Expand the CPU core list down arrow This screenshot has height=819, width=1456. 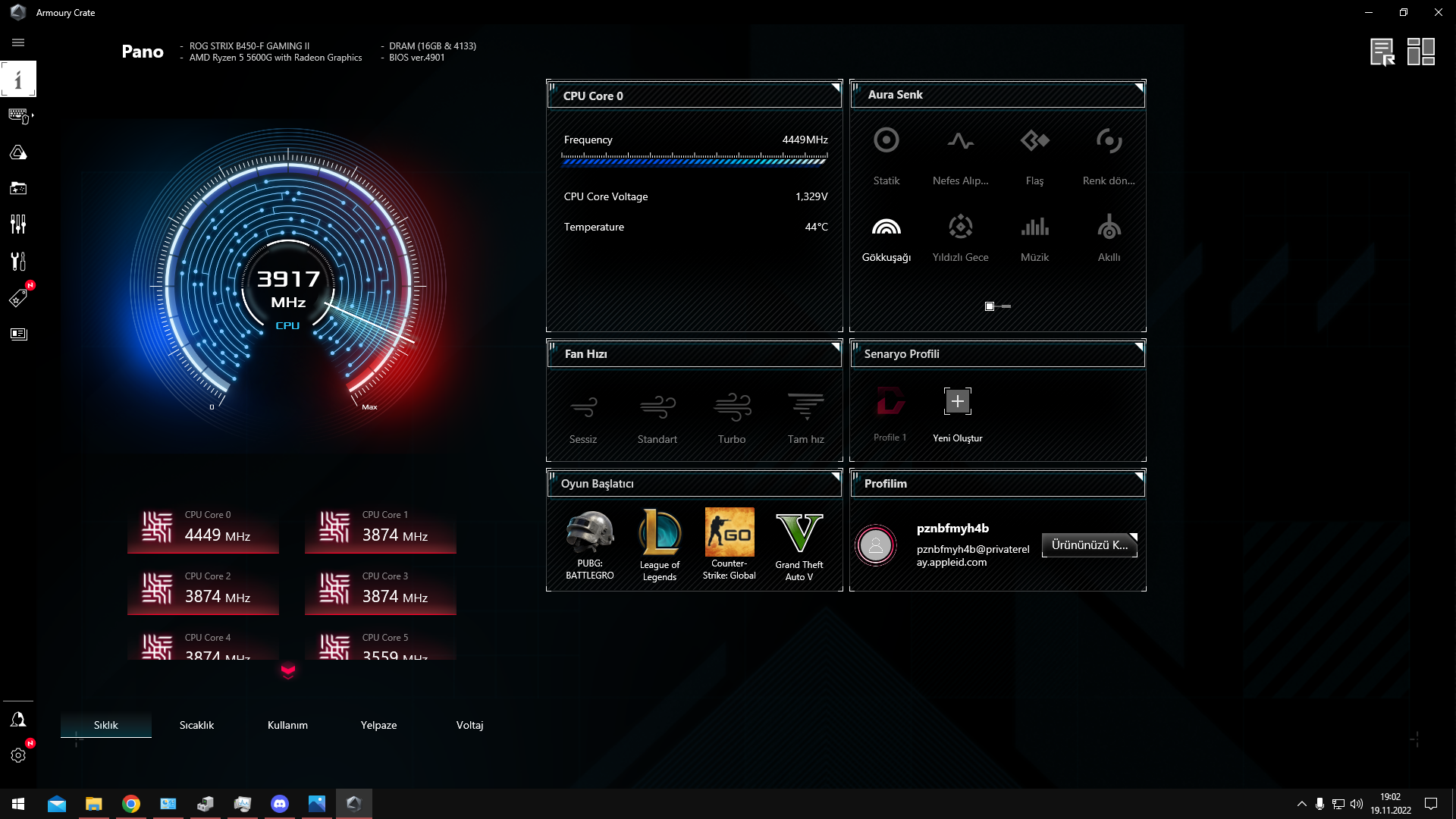[288, 670]
